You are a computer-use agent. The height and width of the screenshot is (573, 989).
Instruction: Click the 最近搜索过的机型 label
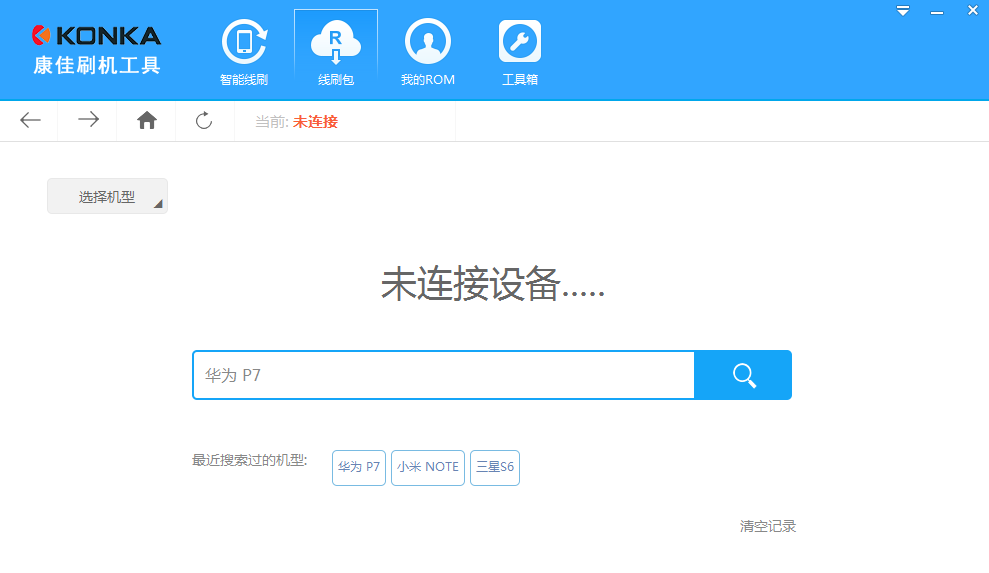point(250,461)
